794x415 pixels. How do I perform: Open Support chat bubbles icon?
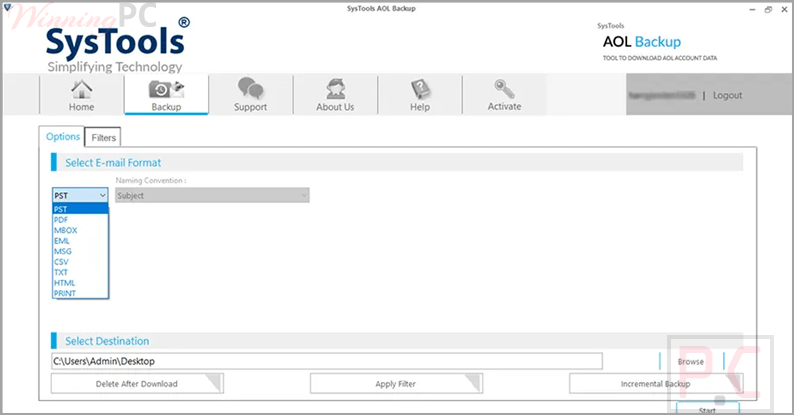click(250, 95)
